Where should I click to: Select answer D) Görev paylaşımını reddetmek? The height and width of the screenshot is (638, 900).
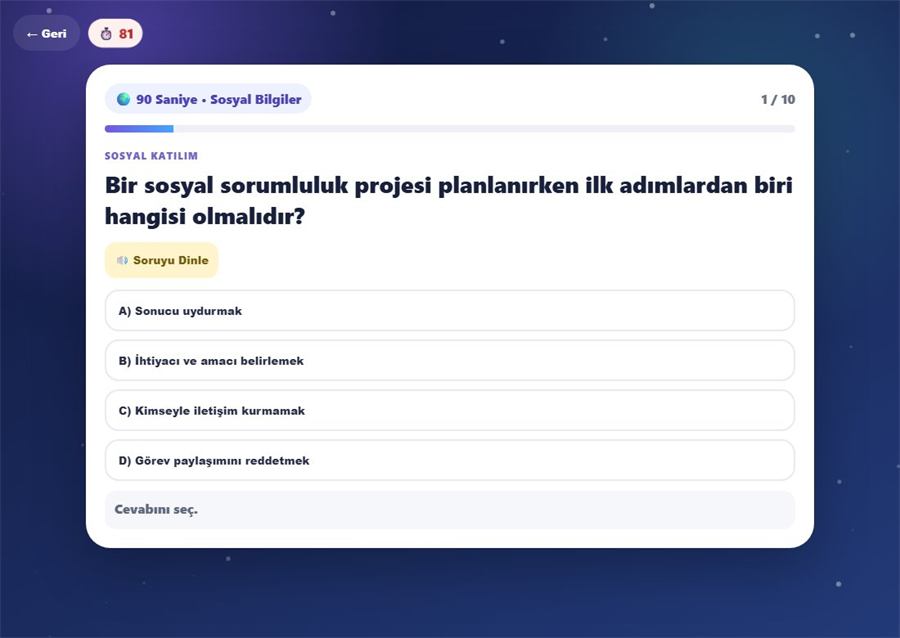[x=450, y=461]
